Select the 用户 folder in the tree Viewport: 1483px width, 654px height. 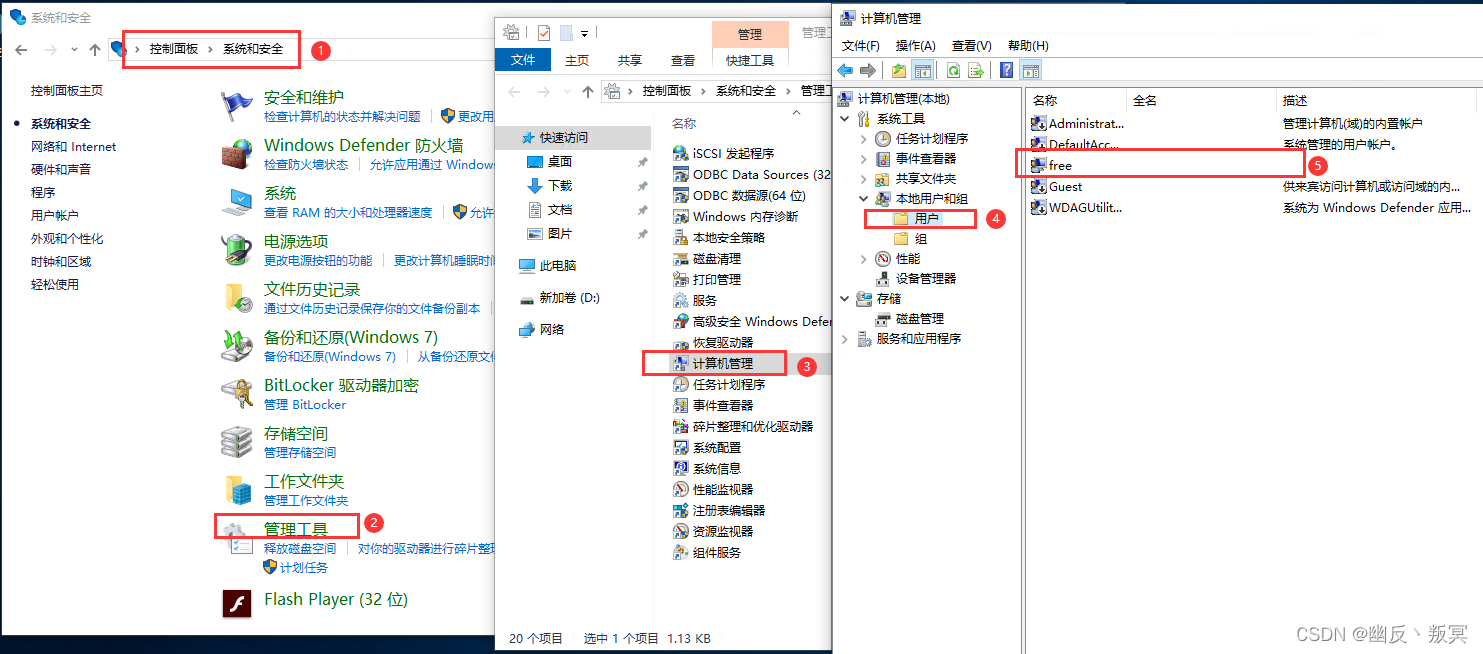[x=917, y=219]
